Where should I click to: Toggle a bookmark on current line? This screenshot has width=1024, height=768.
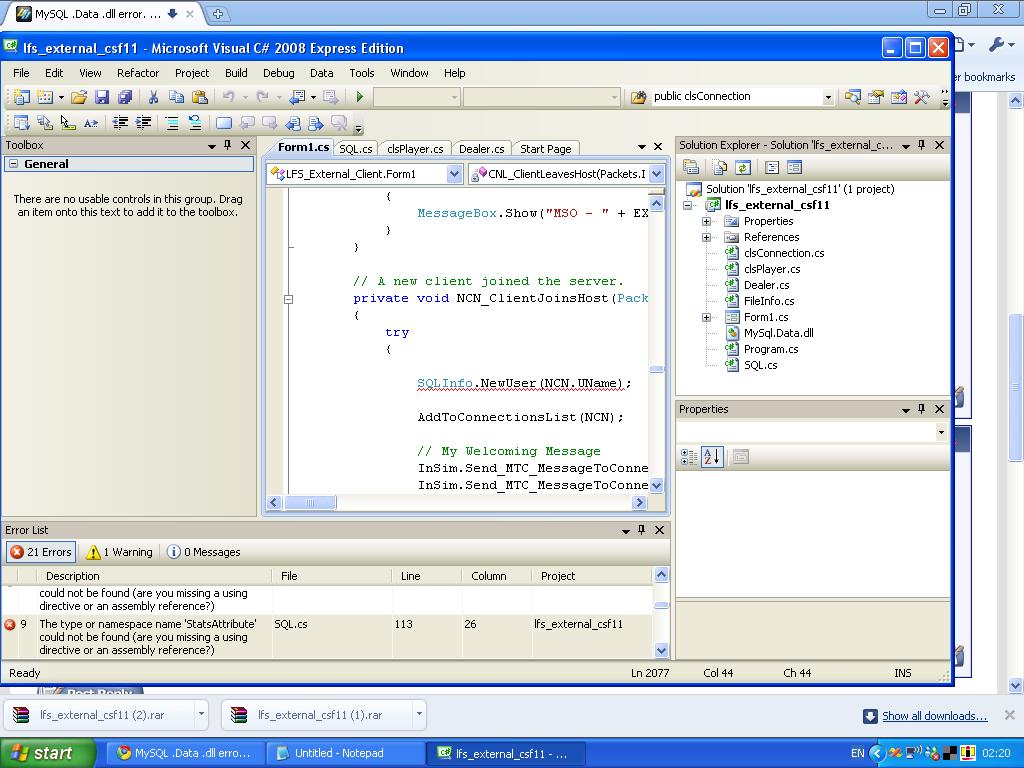223,122
